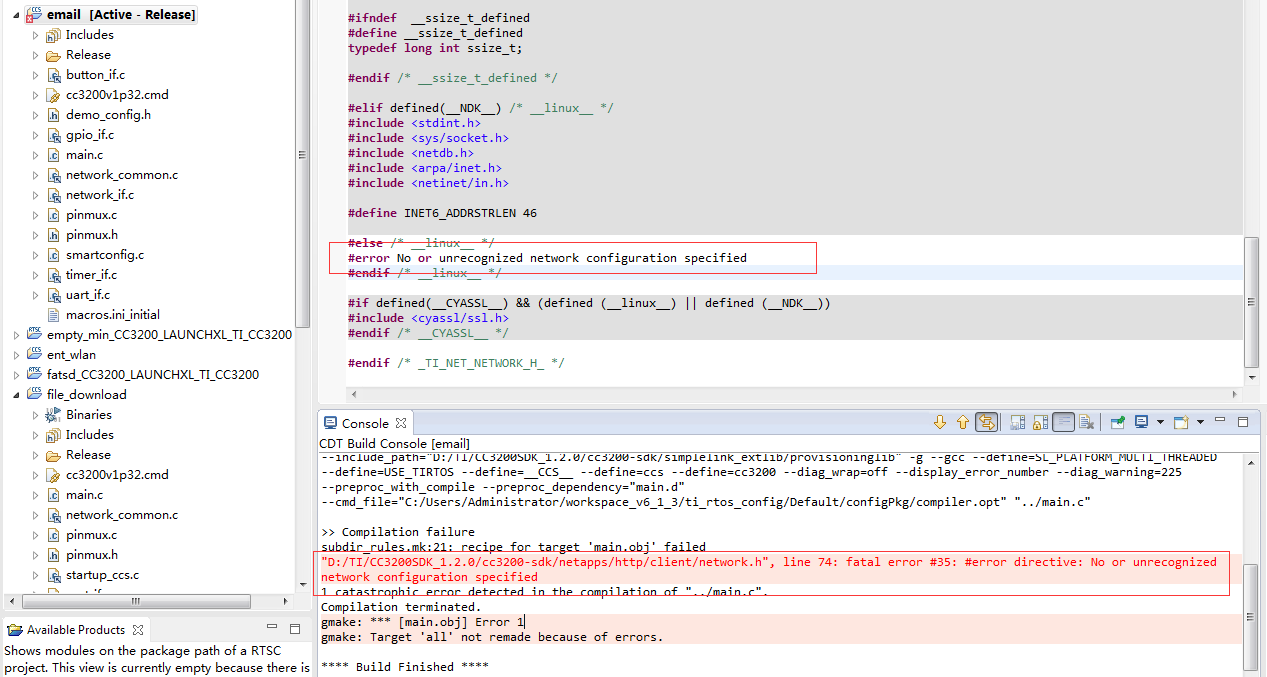Click the cc3200v1p32.cmd file icon in email
1267x677 pixels.
click(x=53, y=95)
